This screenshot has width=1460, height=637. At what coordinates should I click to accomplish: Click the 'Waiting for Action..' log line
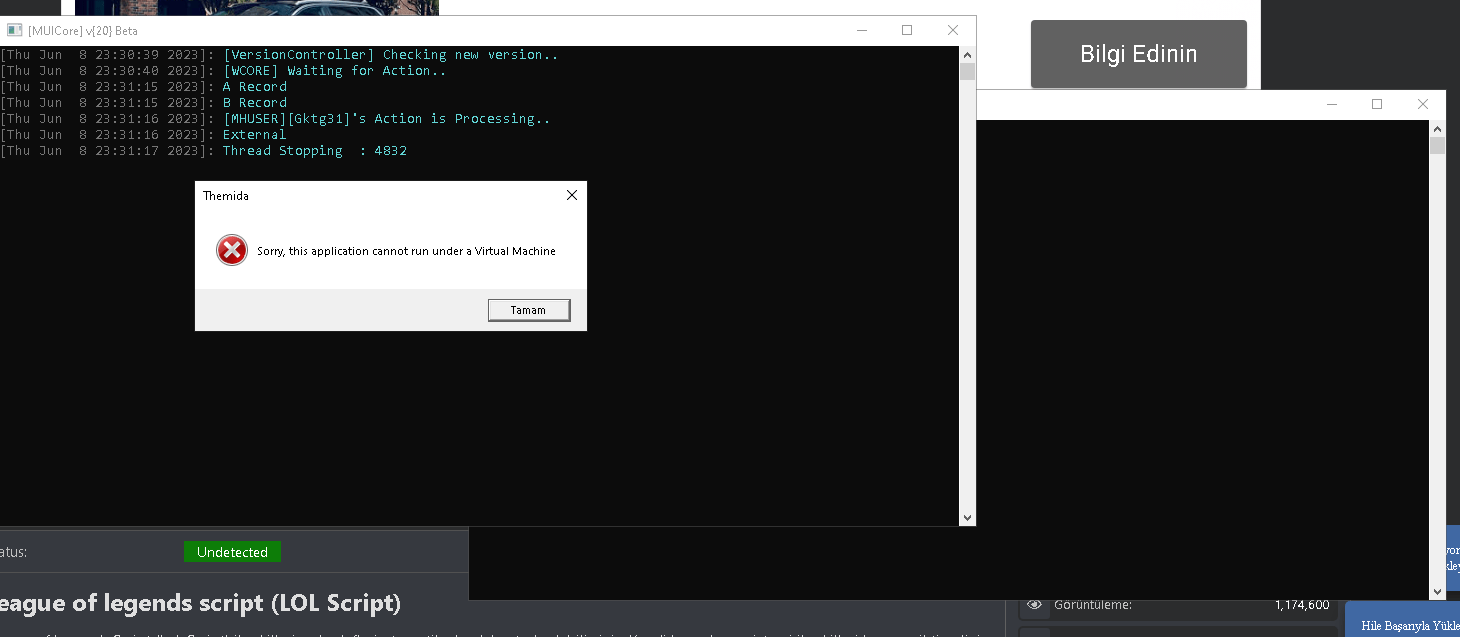pyautogui.click(x=224, y=71)
